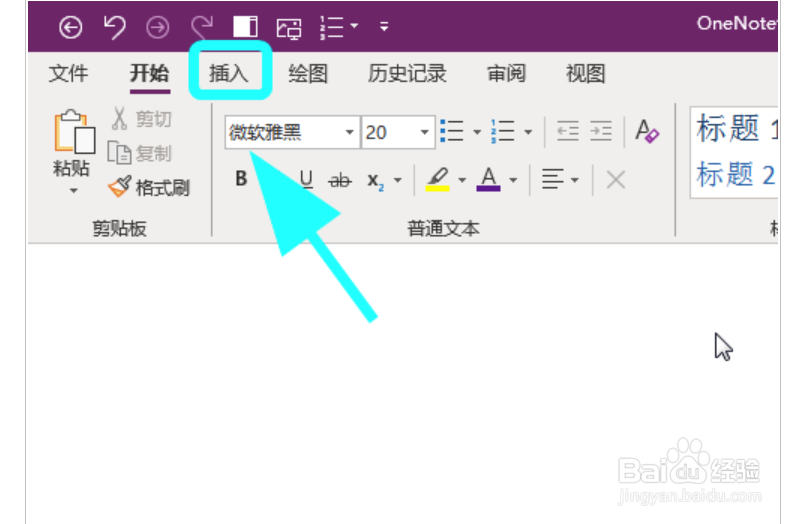Screen dimensions: 806x524
Task: Open highlight color dropdown arrow
Action: [x=462, y=180]
